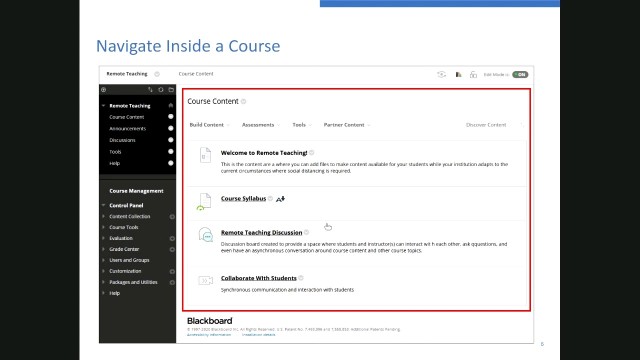Collapse the Remote Teaching course menu
Image resolution: width=640 pixels, height=360 pixels.
(103, 106)
